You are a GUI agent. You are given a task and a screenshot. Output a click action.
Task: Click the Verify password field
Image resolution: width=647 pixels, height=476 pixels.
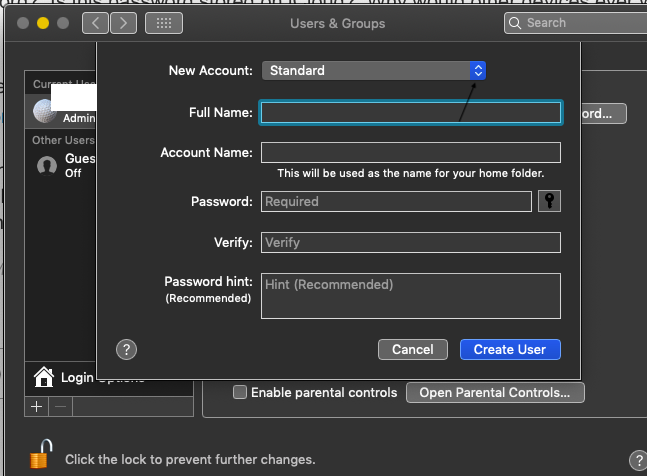pyautogui.click(x=411, y=242)
